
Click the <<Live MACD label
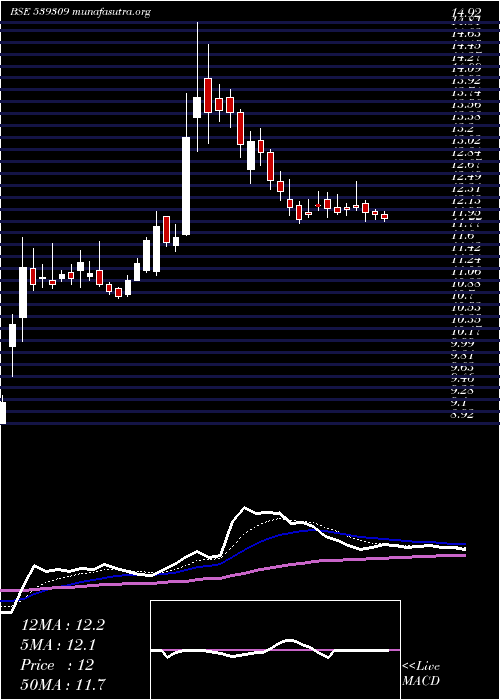click(x=421, y=674)
